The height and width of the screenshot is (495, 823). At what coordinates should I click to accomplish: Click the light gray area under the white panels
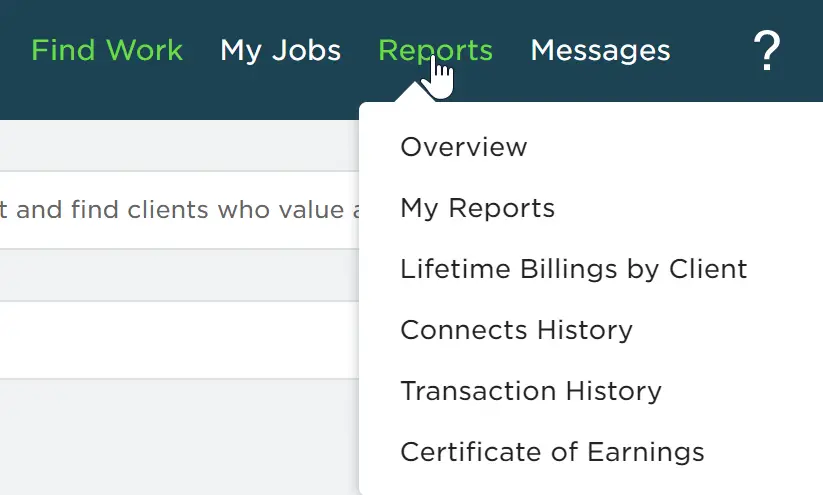180,437
